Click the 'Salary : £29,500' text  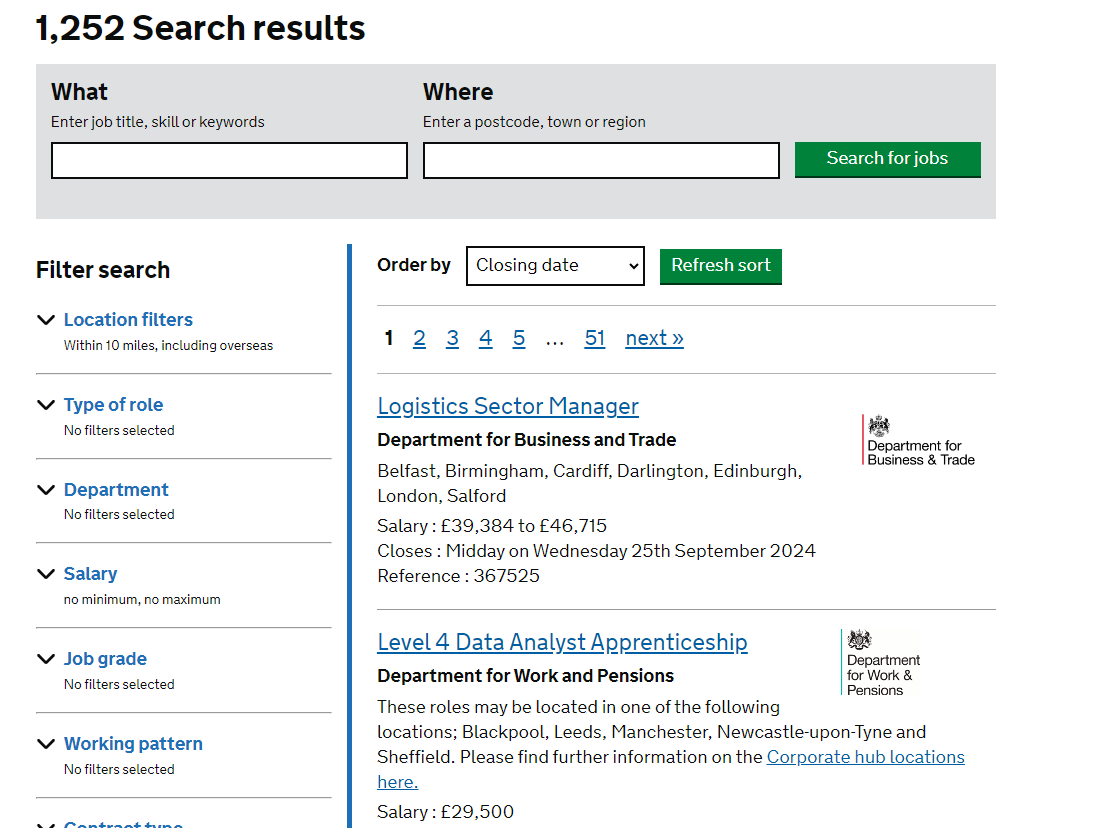(x=445, y=812)
